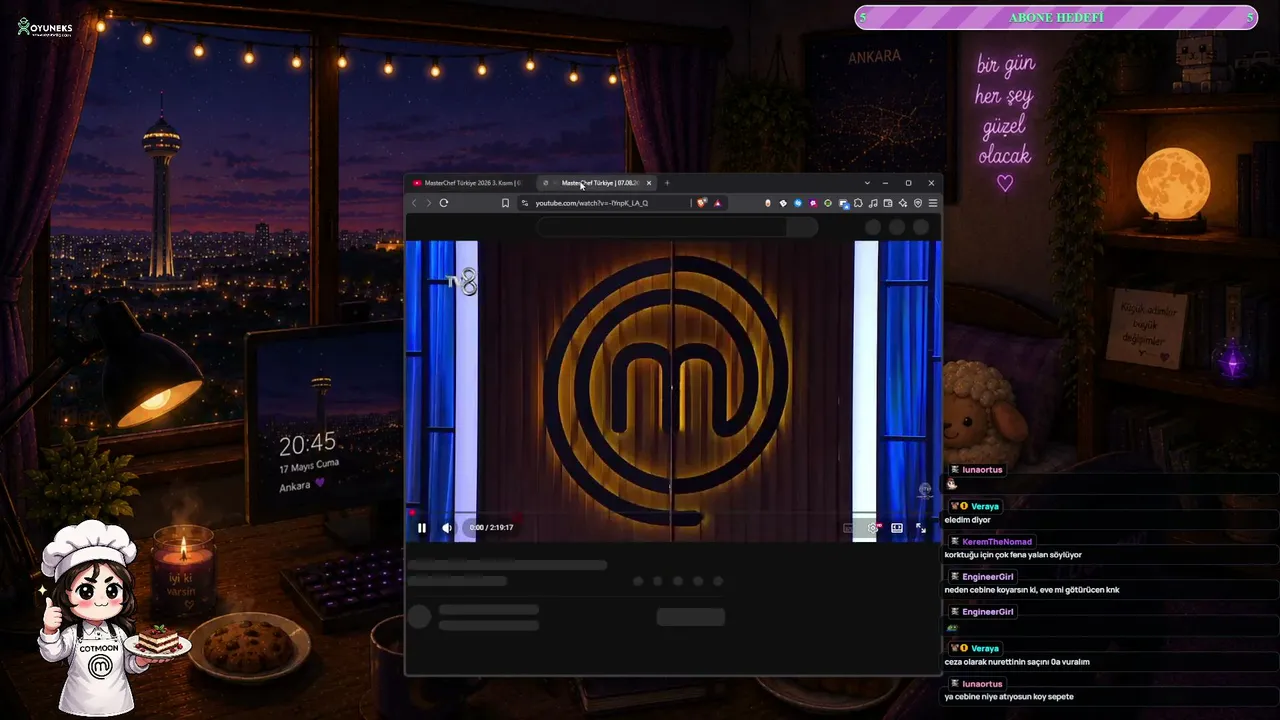Screen dimensions: 1280x720
Task: Bookmark this page with the bookmark icon
Action: pos(505,203)
